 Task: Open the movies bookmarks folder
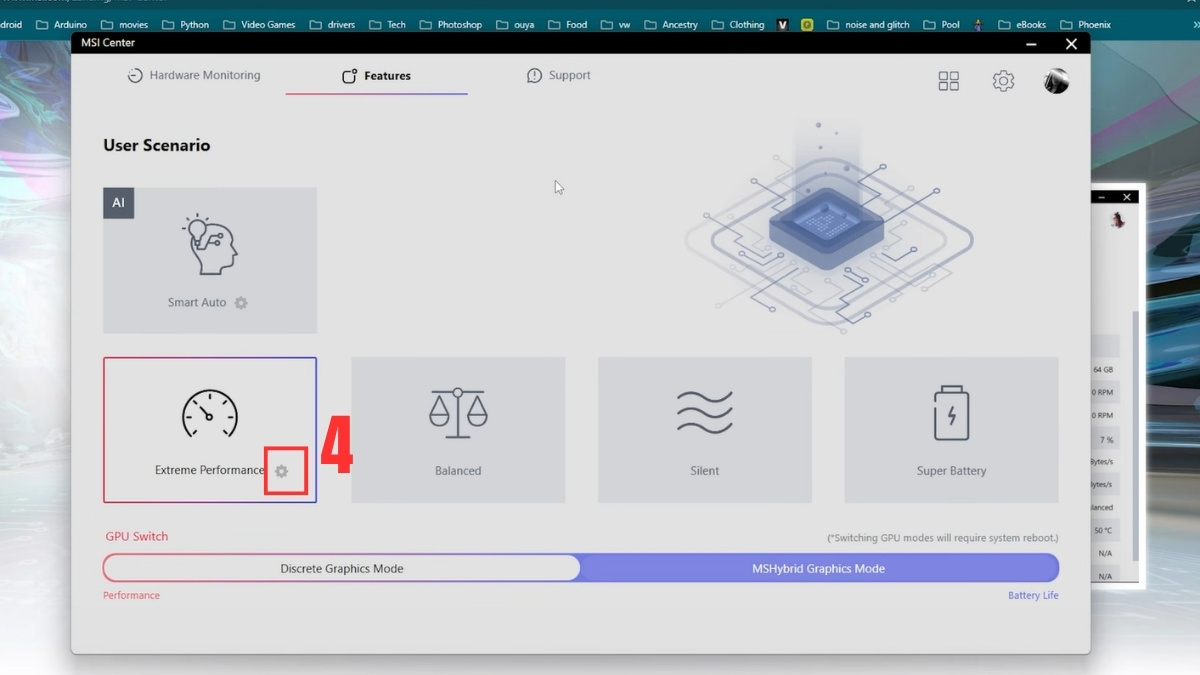tap(124, 24)
